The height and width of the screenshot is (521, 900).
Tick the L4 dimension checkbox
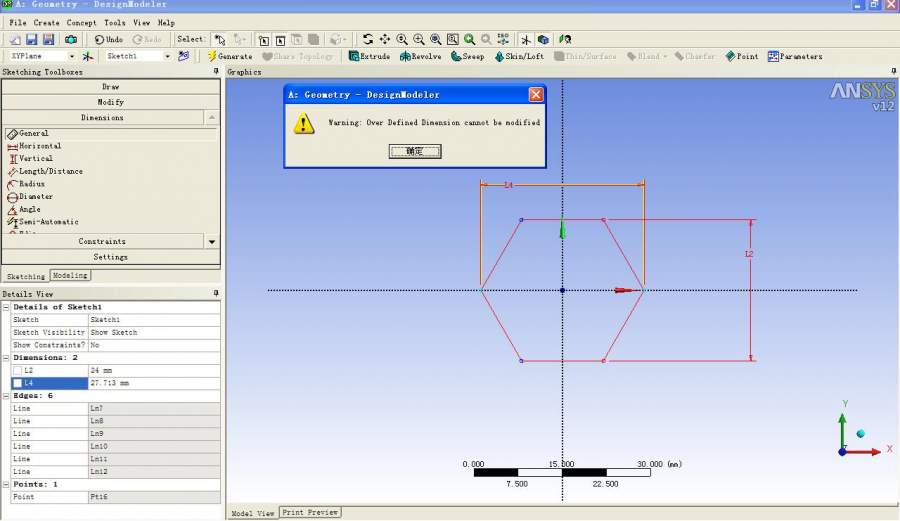(17, 383)
